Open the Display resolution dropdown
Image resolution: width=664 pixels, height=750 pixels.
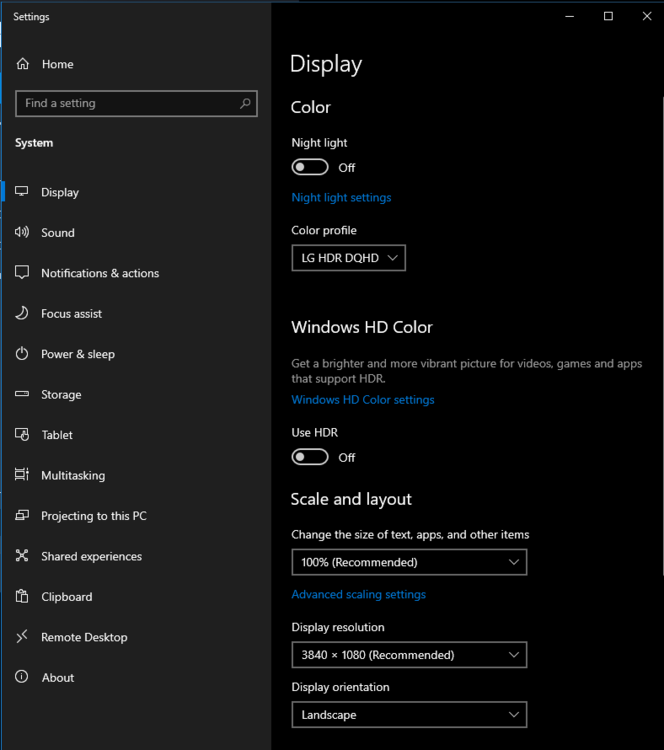pos(408,655)
